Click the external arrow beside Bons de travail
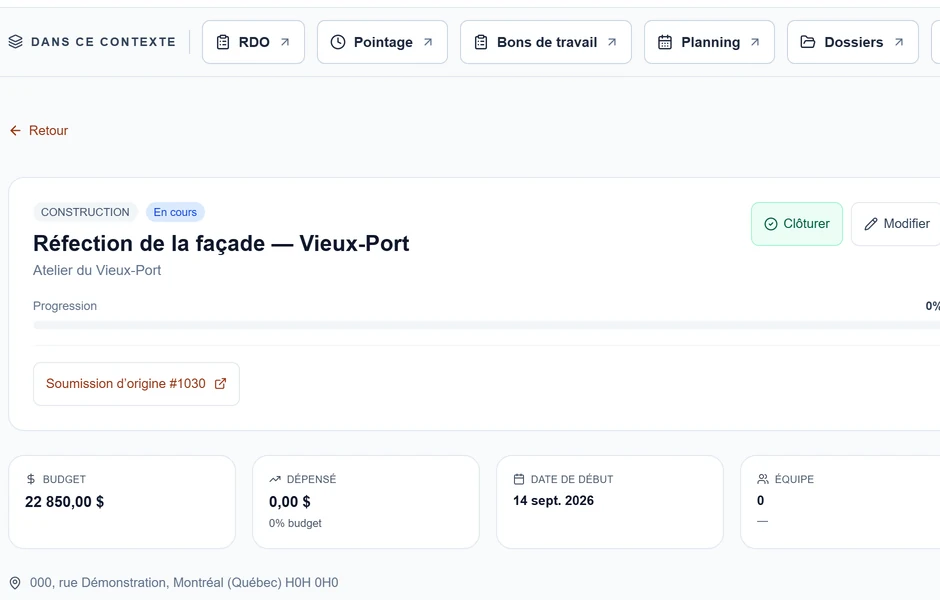The width and height of the screenshot is (940, 600). click(612, 42)
